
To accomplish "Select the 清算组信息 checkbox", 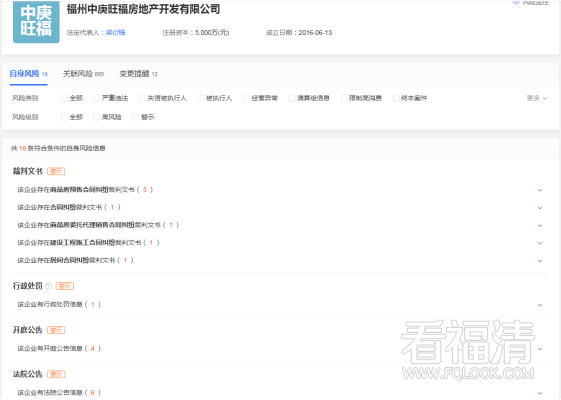I will tap(292, 98).
